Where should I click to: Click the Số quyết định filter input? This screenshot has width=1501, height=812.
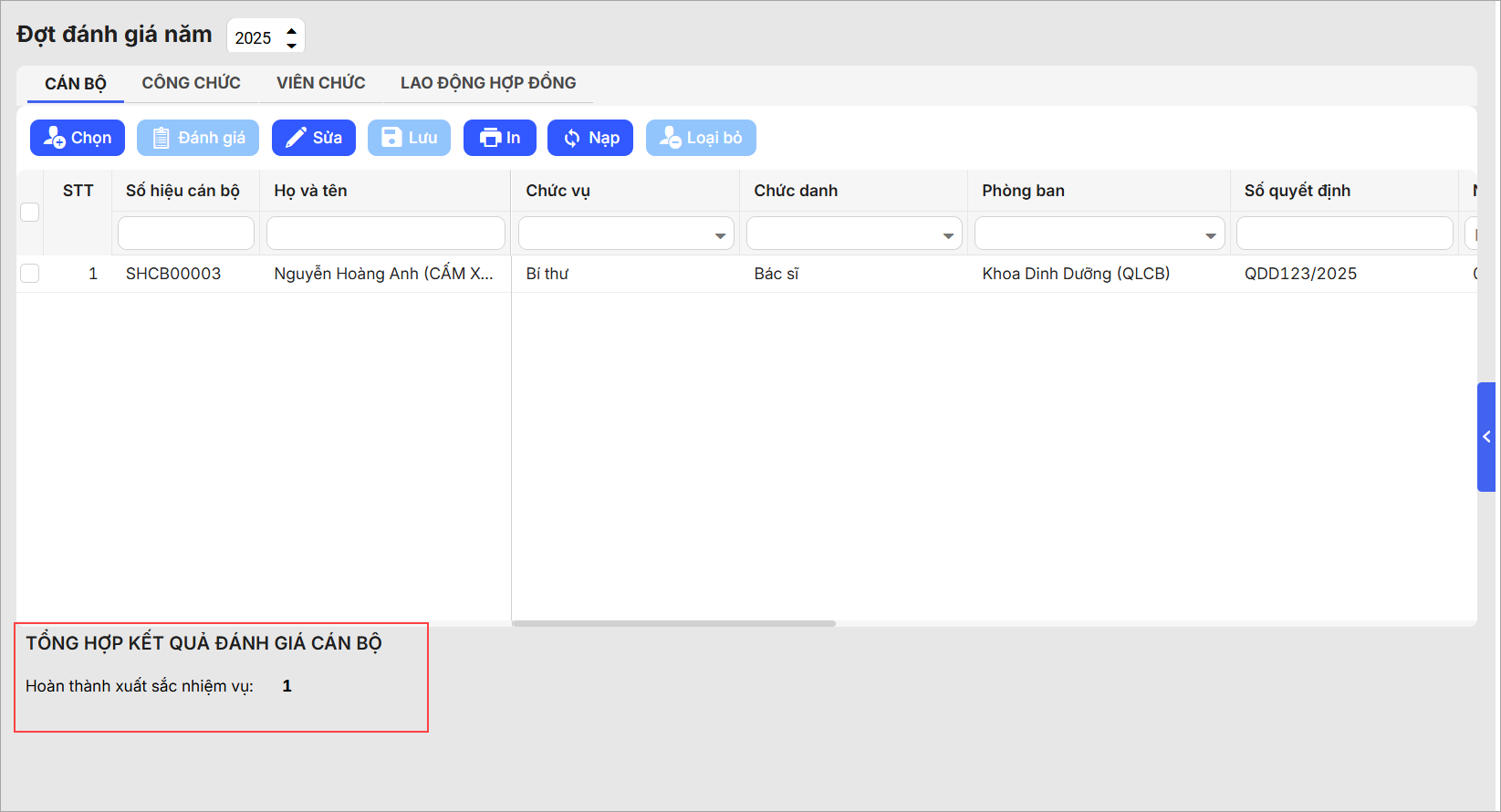tap(1345, 234)
